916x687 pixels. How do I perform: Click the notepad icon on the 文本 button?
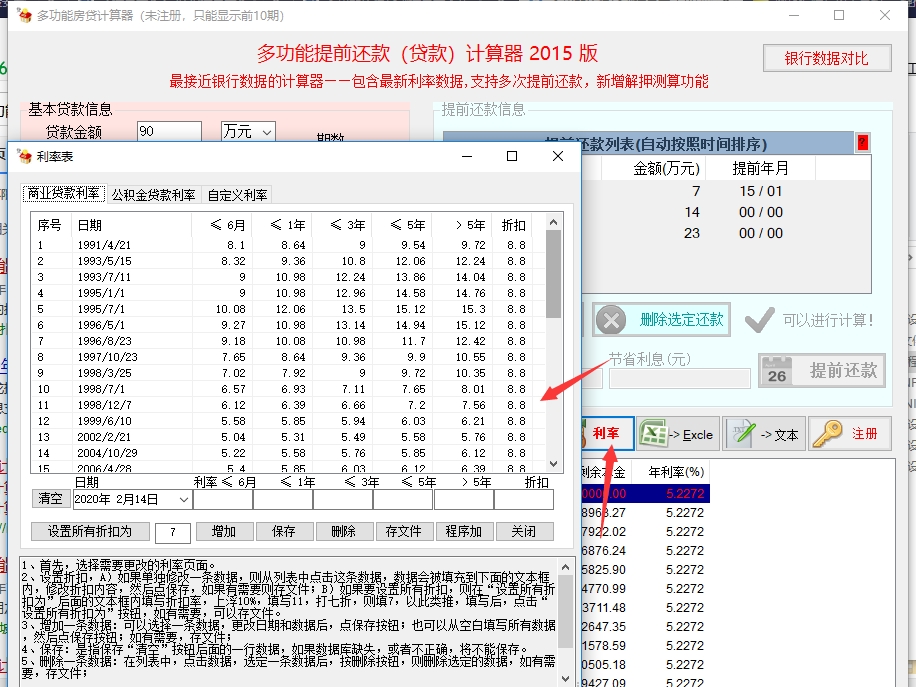pyautogui.click(x=742, y=434)
